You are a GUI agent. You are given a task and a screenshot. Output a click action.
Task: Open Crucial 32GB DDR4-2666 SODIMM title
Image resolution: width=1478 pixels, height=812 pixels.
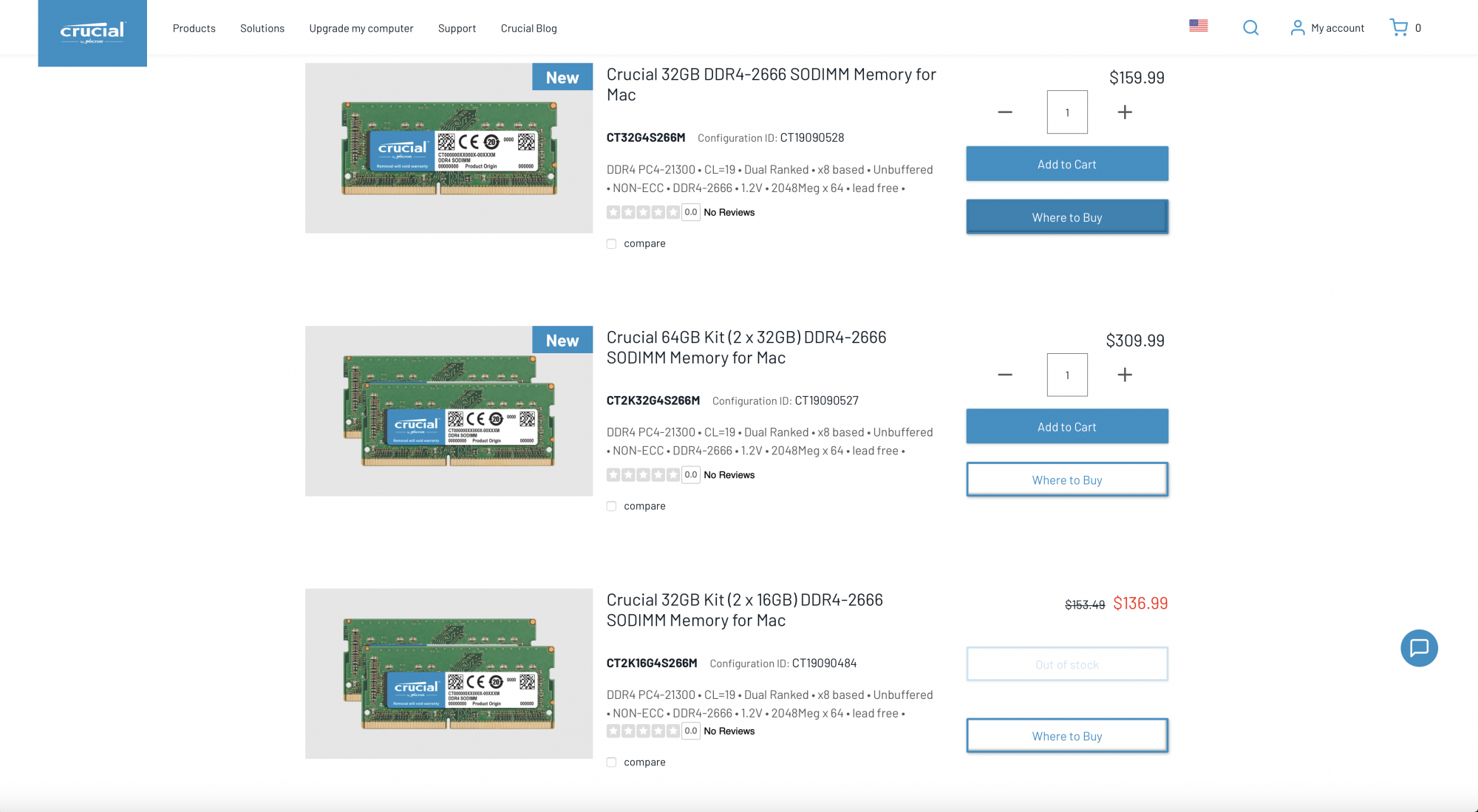tap(772, 85)
